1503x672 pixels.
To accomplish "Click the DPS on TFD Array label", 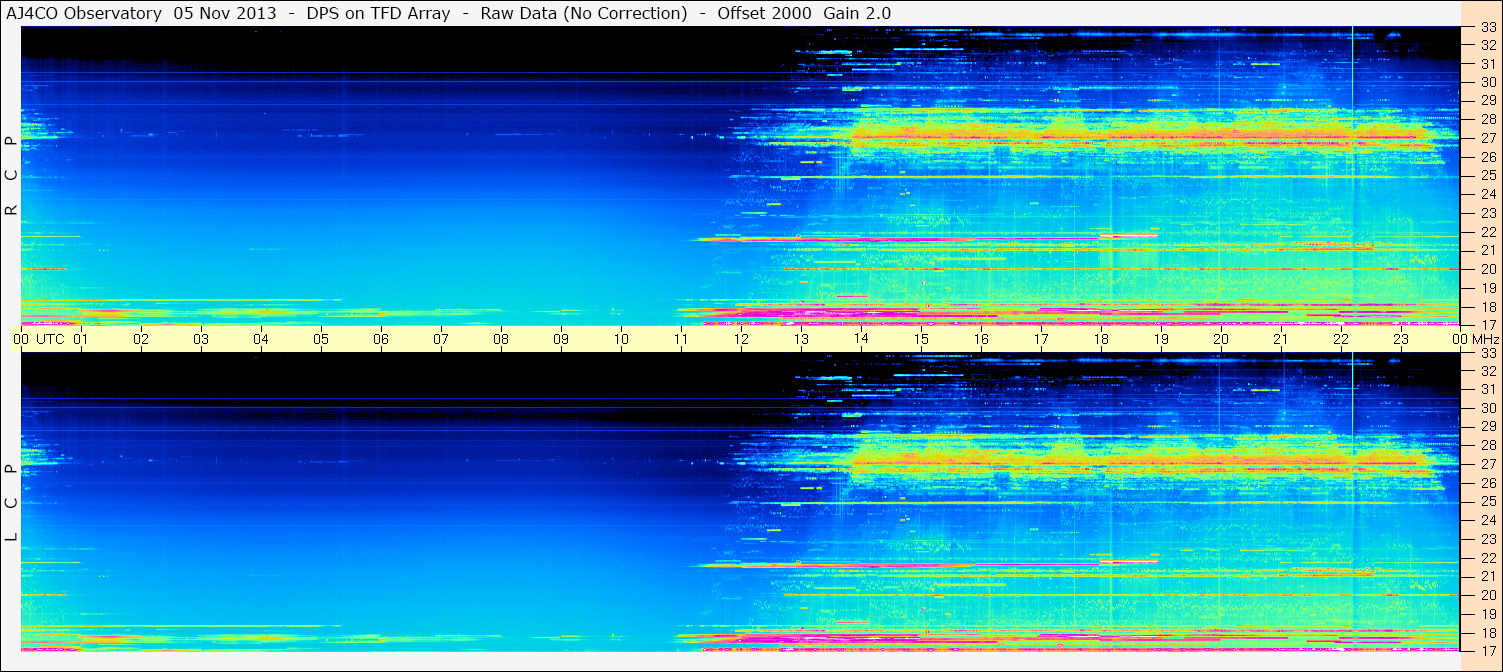I will 378,13.
